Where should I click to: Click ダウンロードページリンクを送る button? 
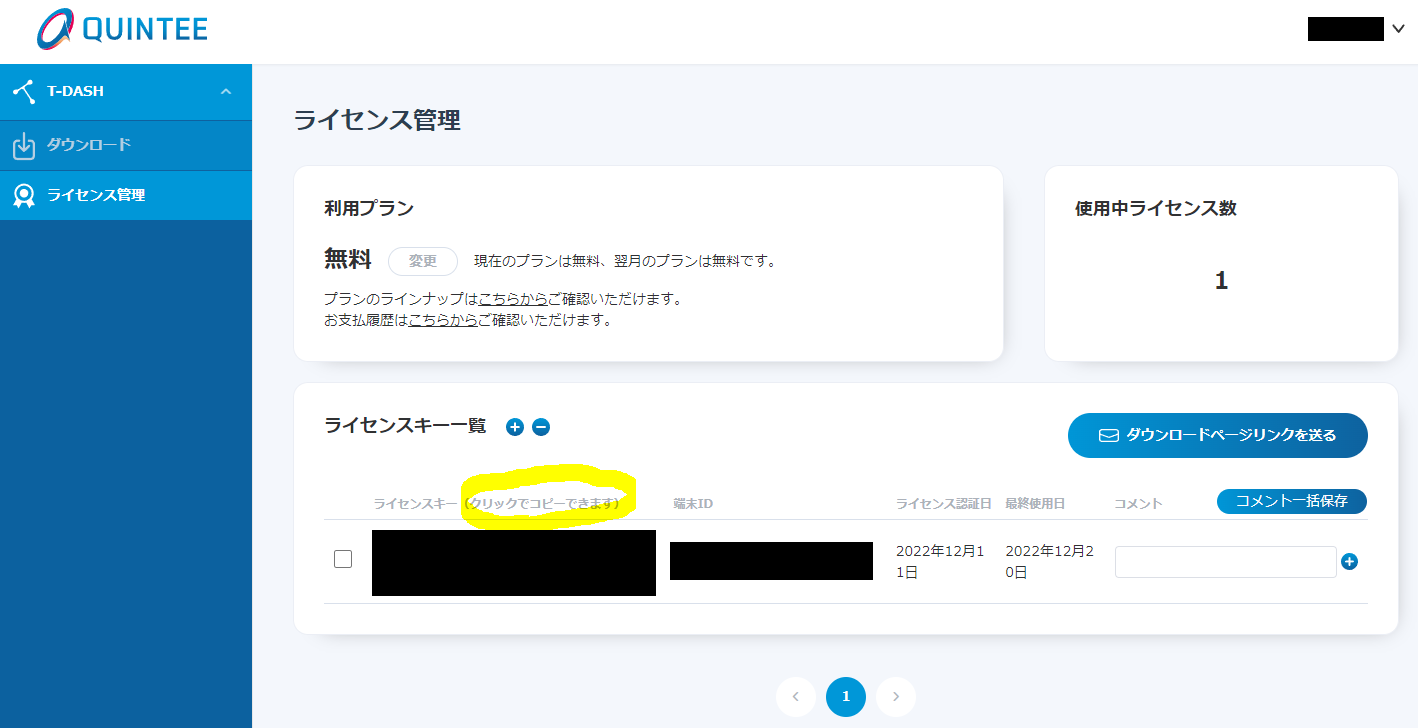tap(1218, 435)
